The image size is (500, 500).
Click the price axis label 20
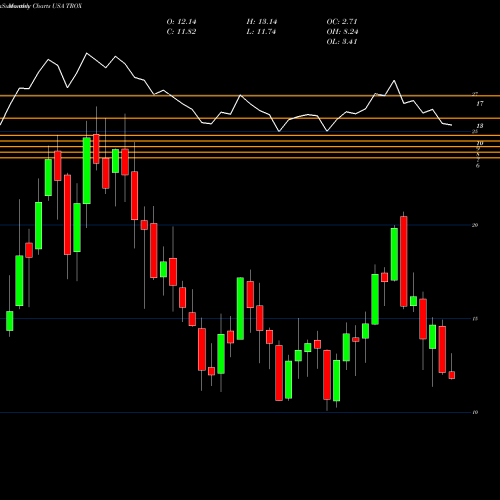pos(475,225)
